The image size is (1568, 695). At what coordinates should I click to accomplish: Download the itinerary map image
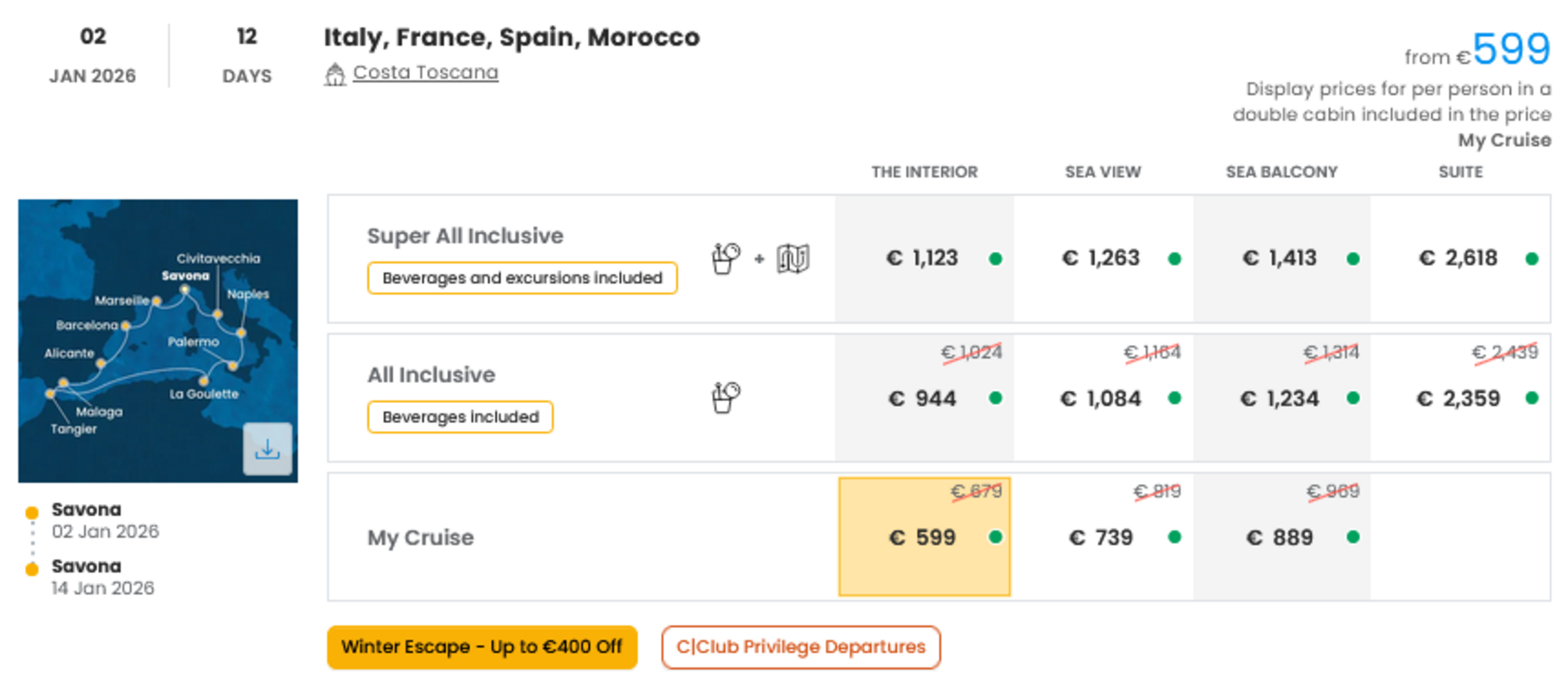(x=267, y=449)
